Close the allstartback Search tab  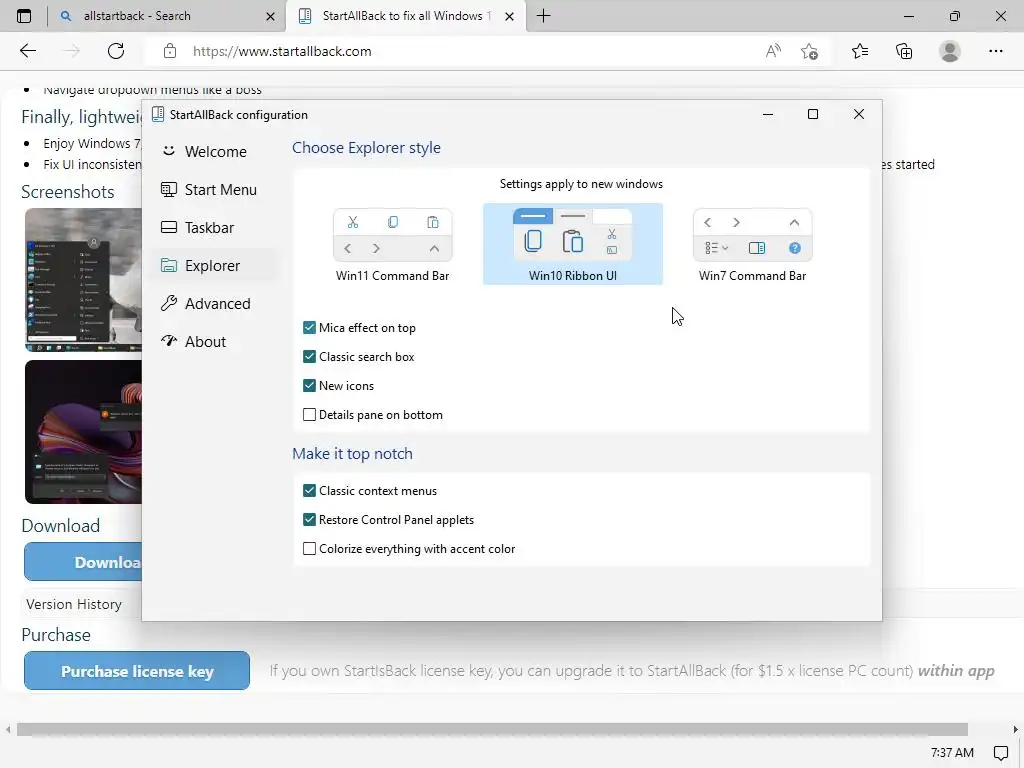click(x=270, y=16)
